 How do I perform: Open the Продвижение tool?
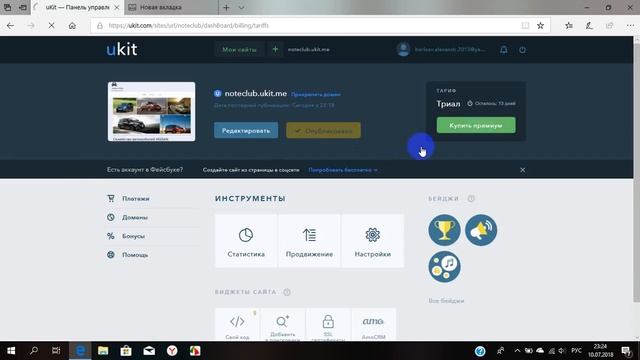click(309, 241)
